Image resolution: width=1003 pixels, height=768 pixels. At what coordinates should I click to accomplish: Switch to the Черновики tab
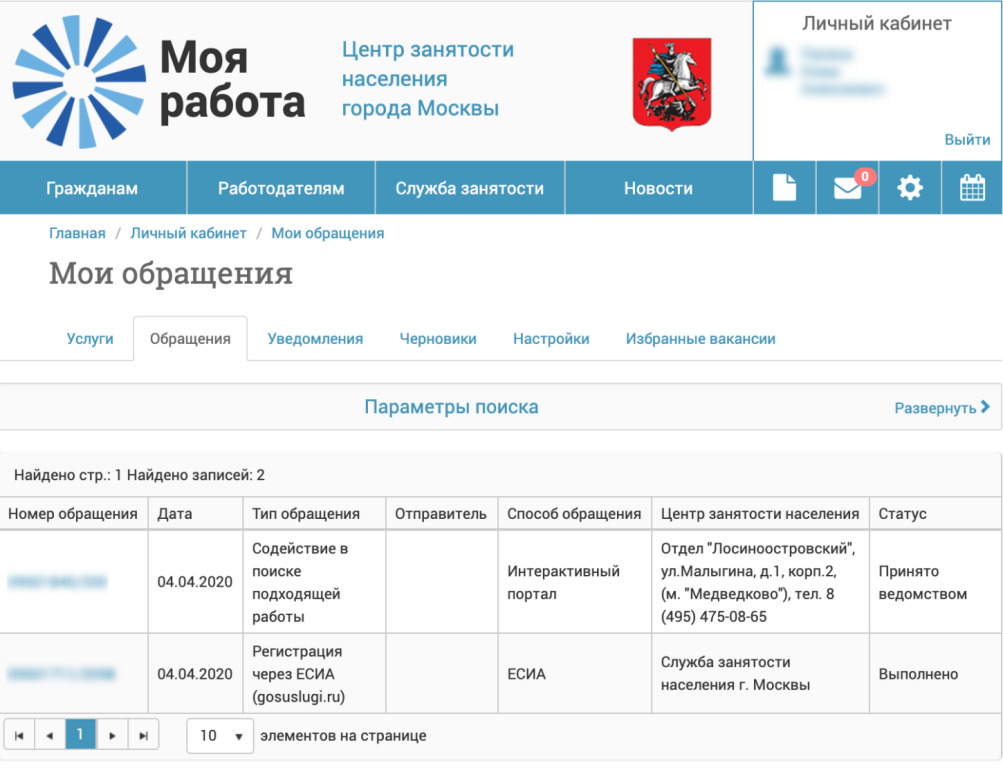[438, 339]
